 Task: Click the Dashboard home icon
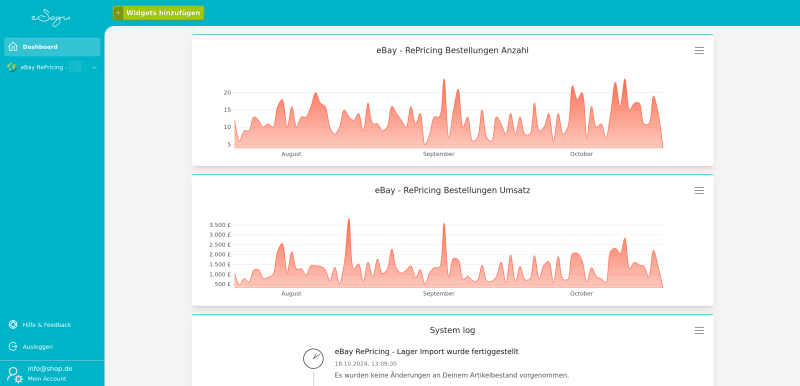13,46
